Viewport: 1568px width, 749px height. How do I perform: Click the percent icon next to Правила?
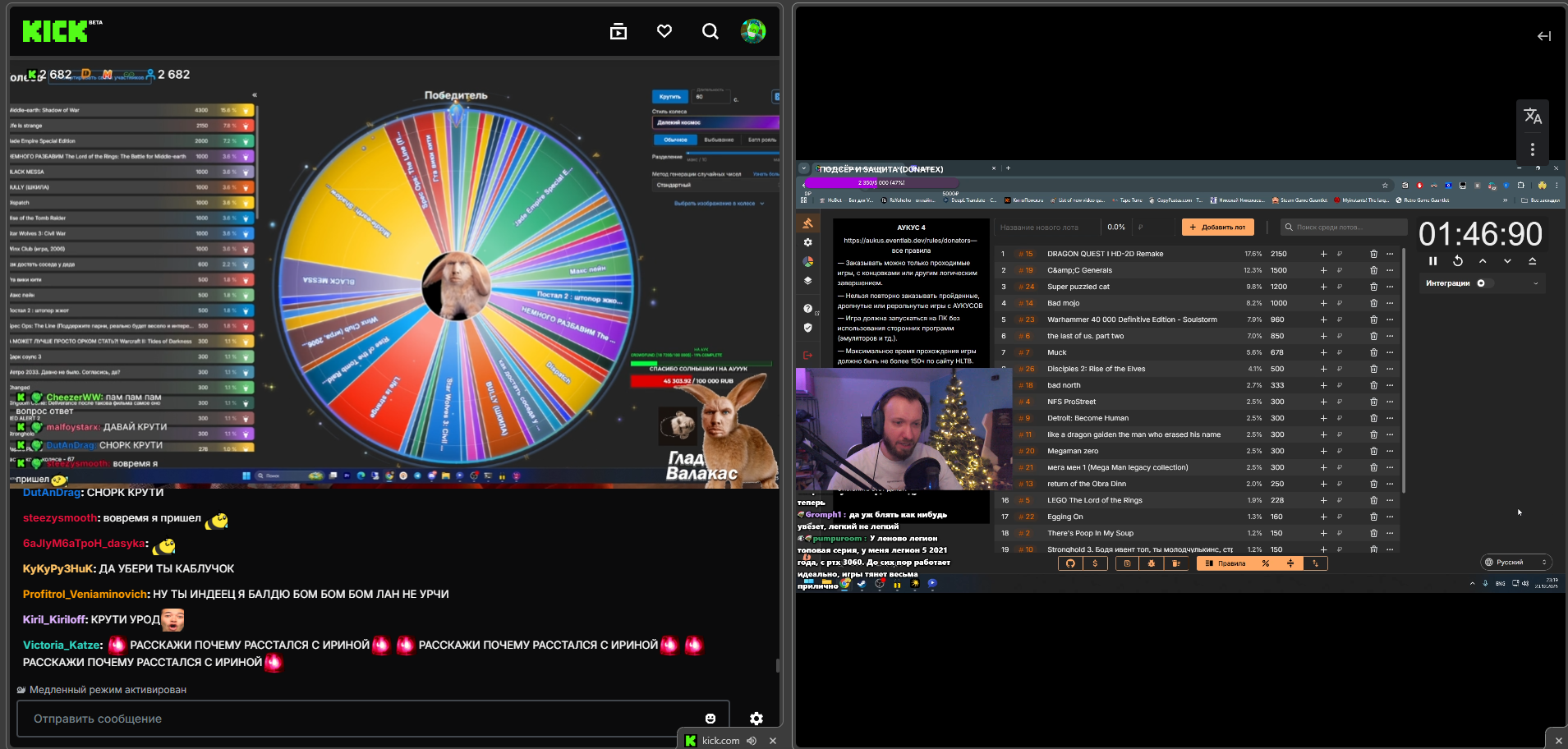tap(1266, 563)
